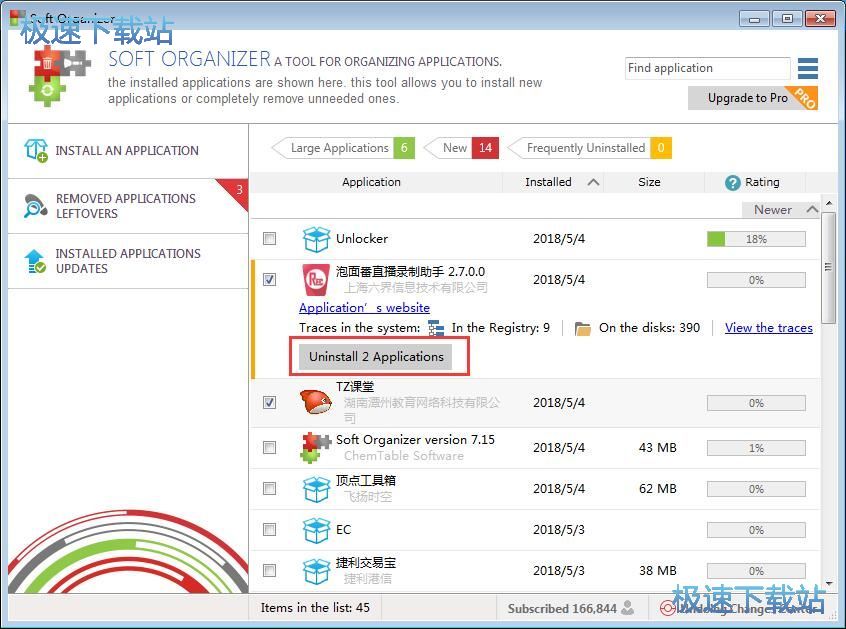Open Install an Application section

pos(128,151)
